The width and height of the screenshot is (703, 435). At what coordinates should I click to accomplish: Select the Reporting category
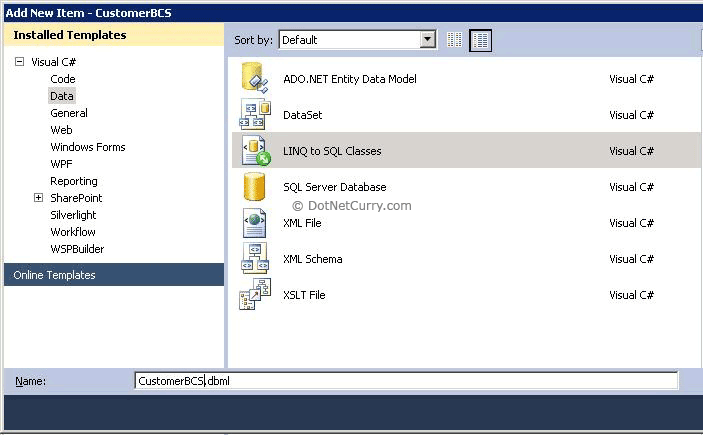[x=74, y=181]
